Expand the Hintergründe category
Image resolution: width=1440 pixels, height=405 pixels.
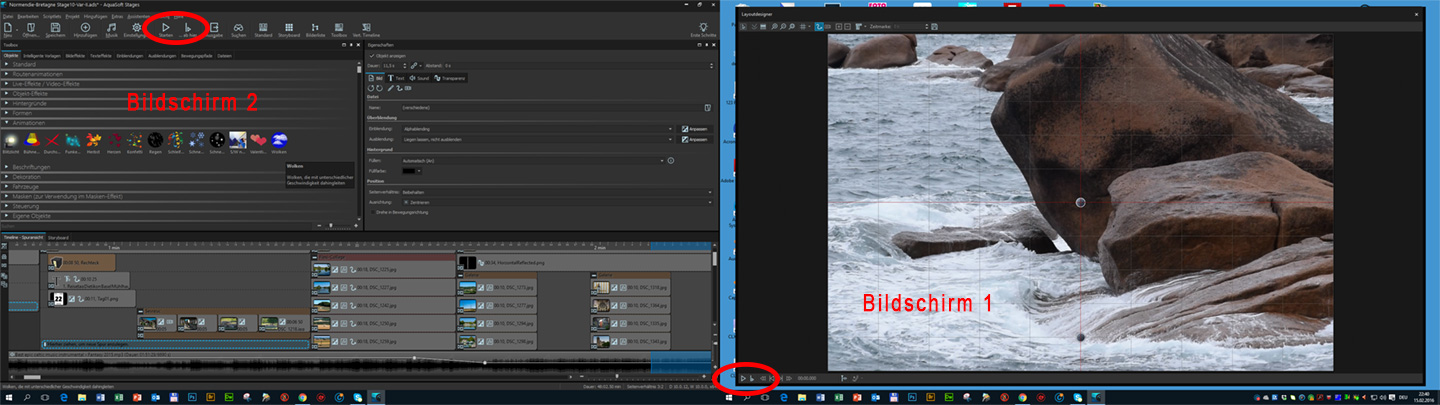[x=28, y=101]
